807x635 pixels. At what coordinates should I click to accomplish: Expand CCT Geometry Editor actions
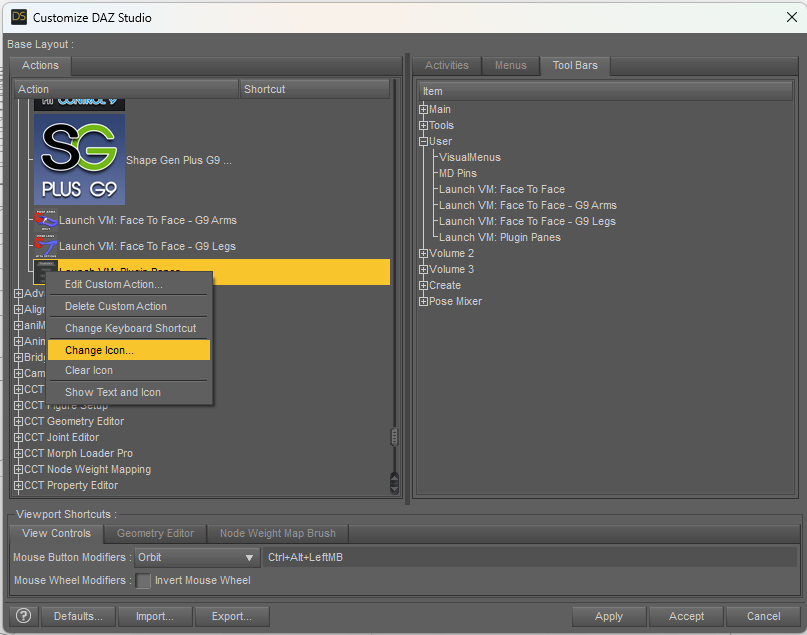pos(19,421)
